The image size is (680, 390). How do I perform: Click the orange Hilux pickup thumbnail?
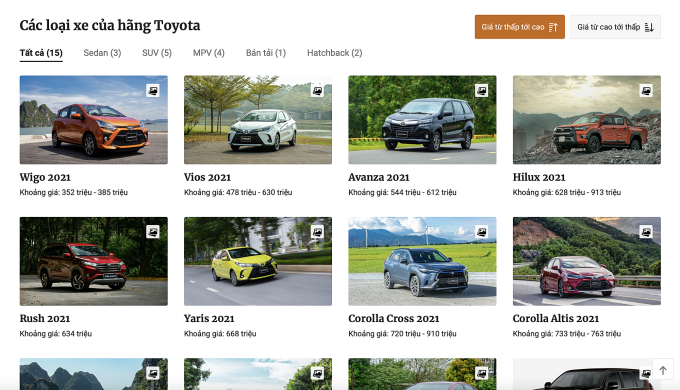point(587,120)
